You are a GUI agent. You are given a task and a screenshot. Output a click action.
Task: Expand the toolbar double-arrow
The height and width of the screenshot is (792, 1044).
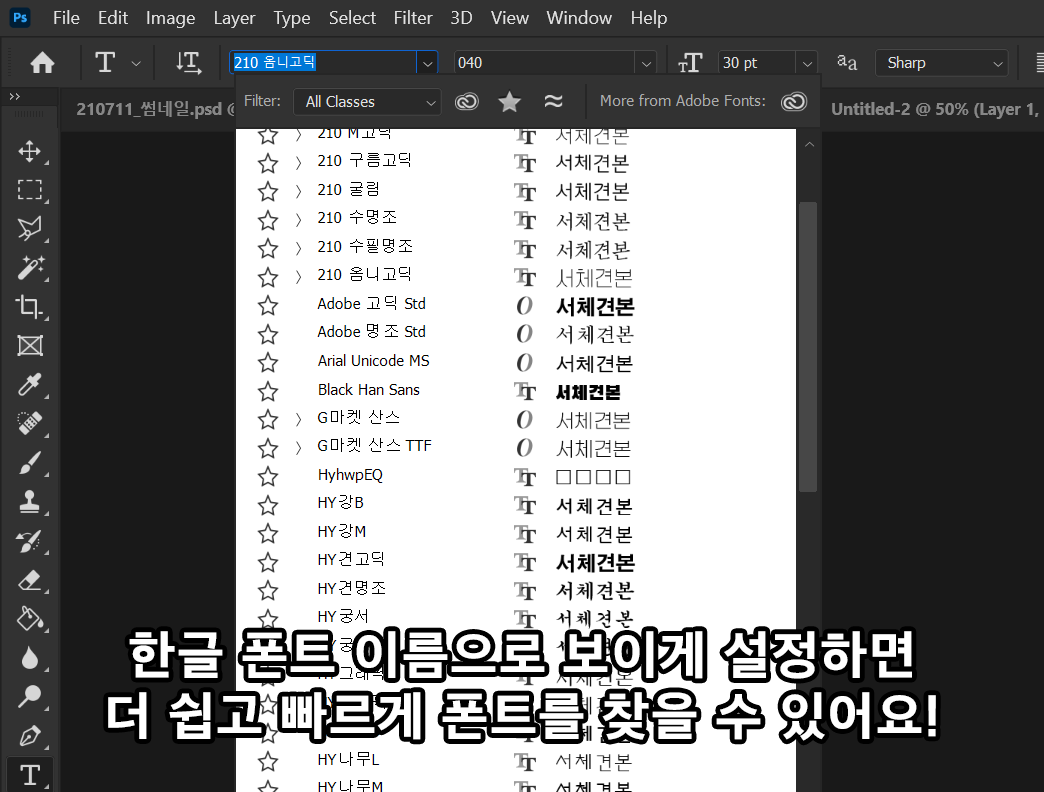pyautogui.click(x=15, y=97)
